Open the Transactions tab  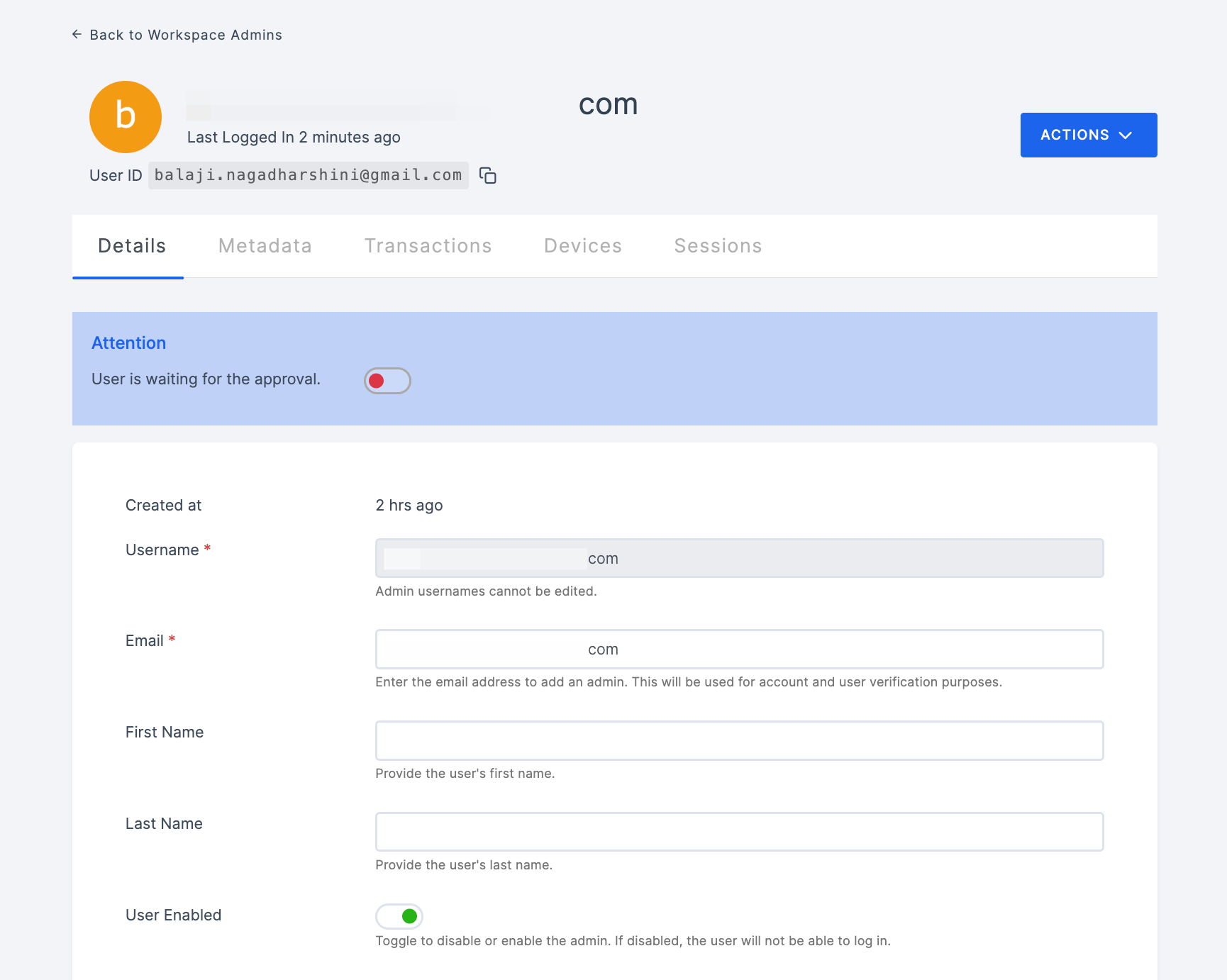point(428,246)
